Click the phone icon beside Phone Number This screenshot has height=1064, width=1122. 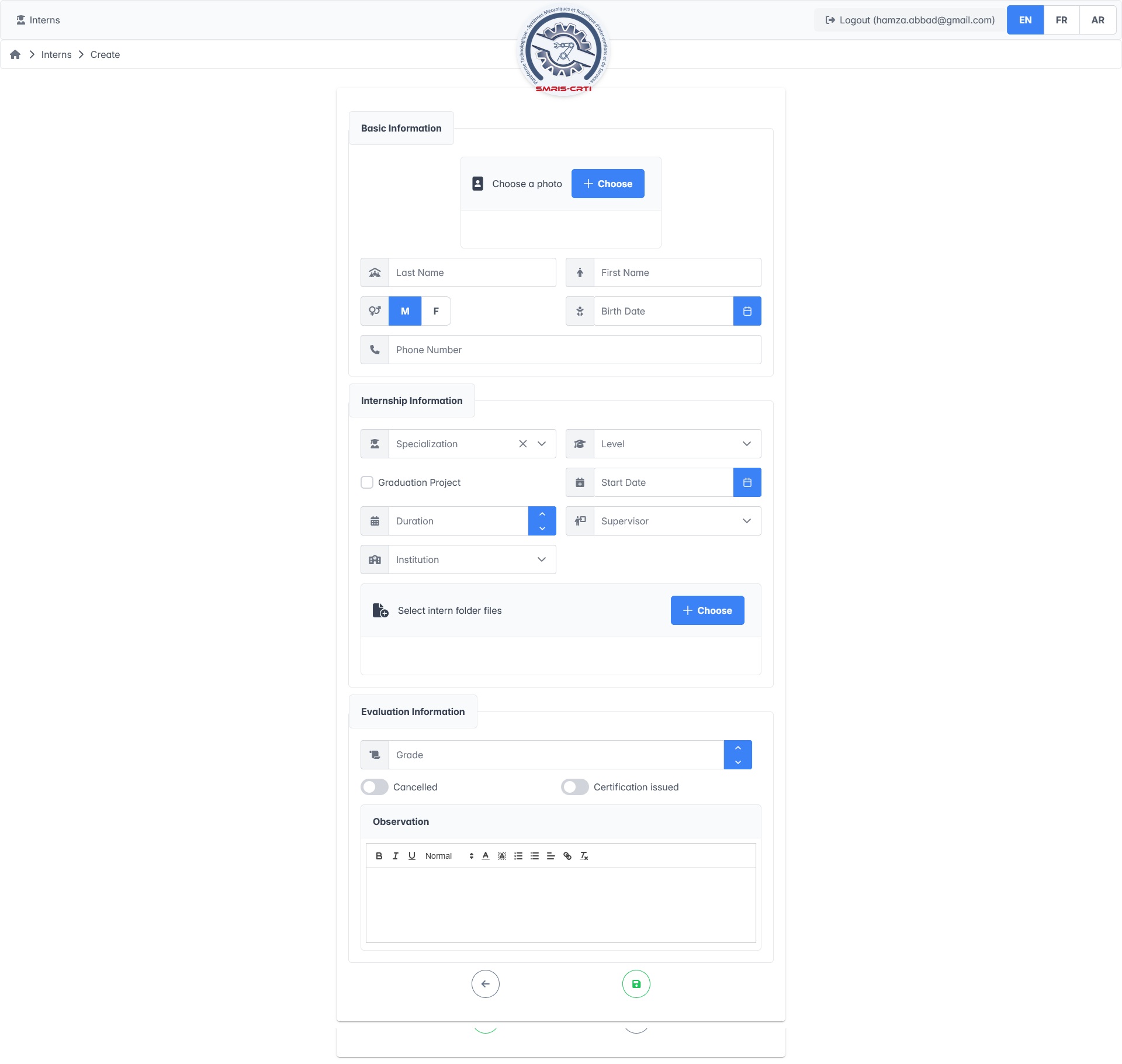pyautogui.click(x=375, y=350)
